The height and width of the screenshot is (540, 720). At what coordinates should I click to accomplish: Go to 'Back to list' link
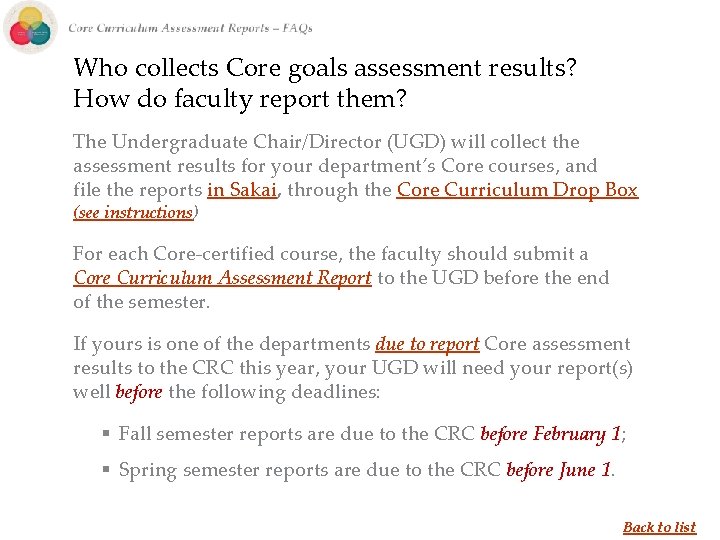point(659,527)
